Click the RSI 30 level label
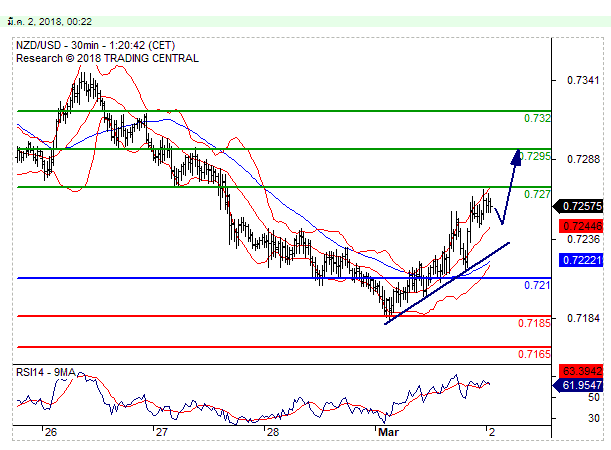 coord(593,418)
